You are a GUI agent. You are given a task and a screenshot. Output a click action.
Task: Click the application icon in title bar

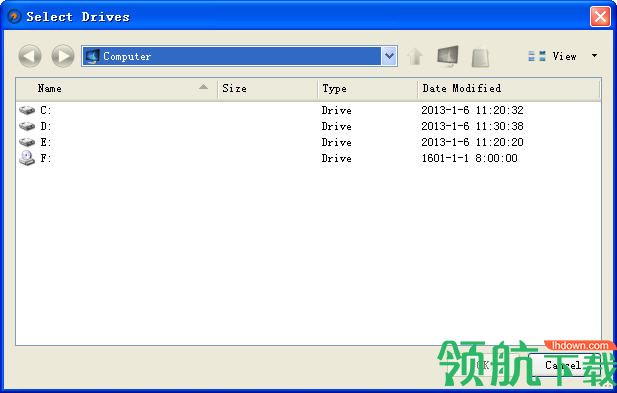(14, 17)
